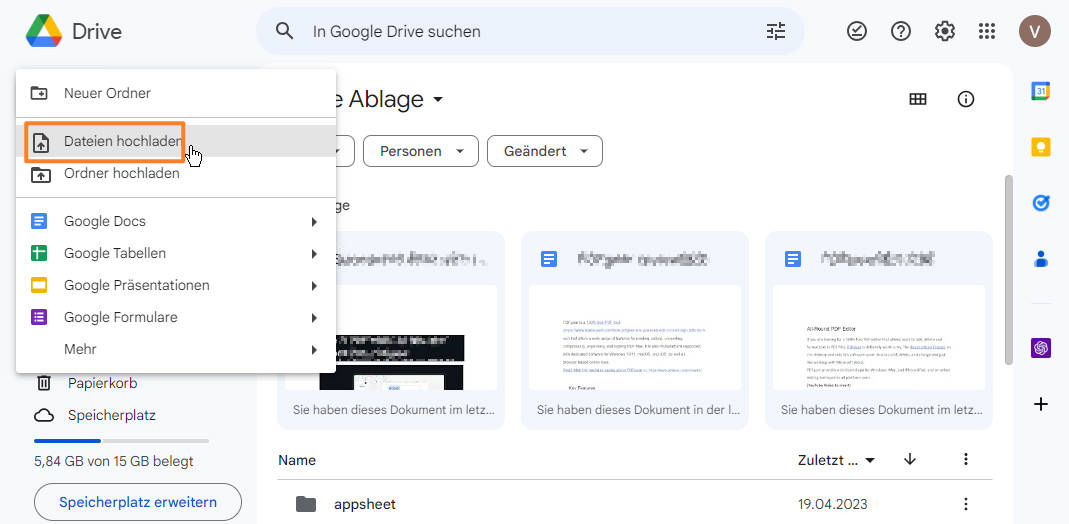The width and height of the screenshot is (1069, 524).
Task: Click the plus icon to get add-ons
Action: pos(1040,405)
